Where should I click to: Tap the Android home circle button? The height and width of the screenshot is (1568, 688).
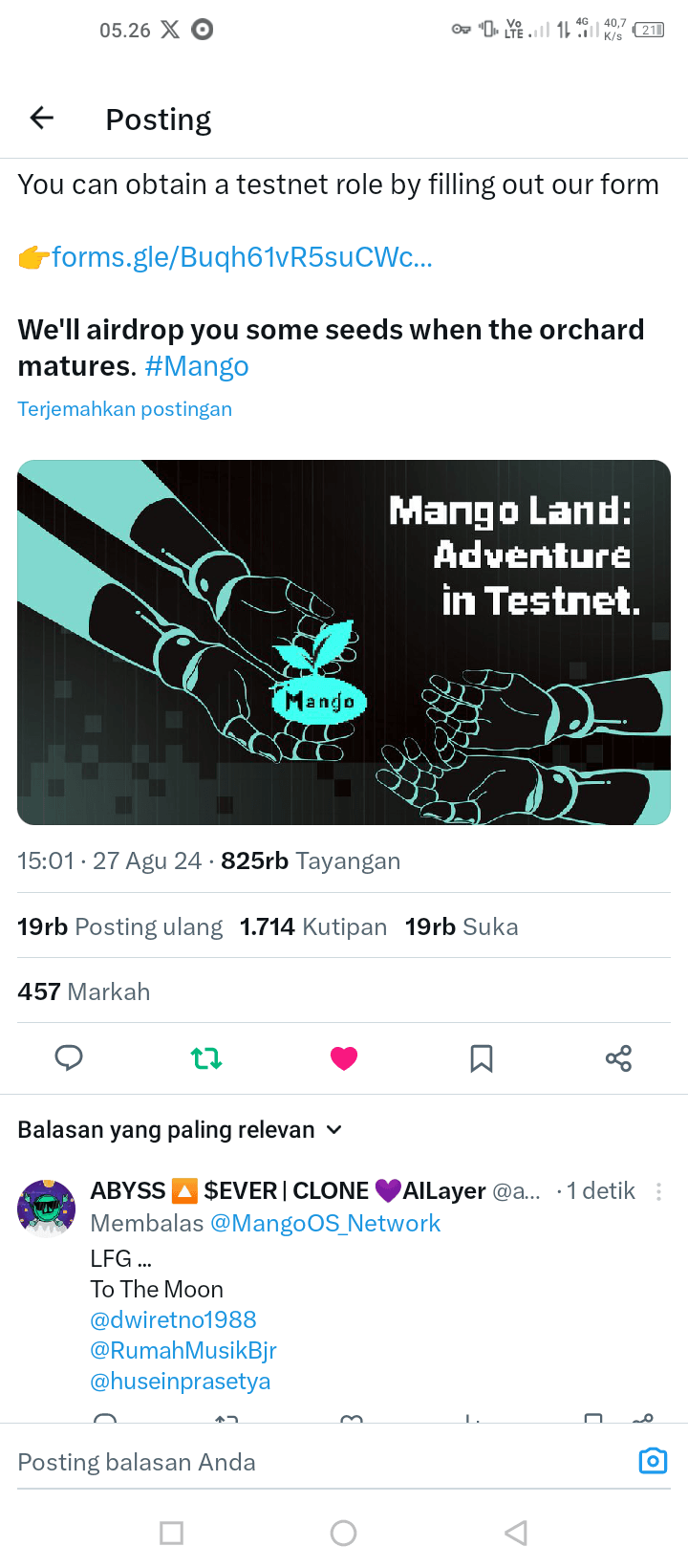point(344,1534)
